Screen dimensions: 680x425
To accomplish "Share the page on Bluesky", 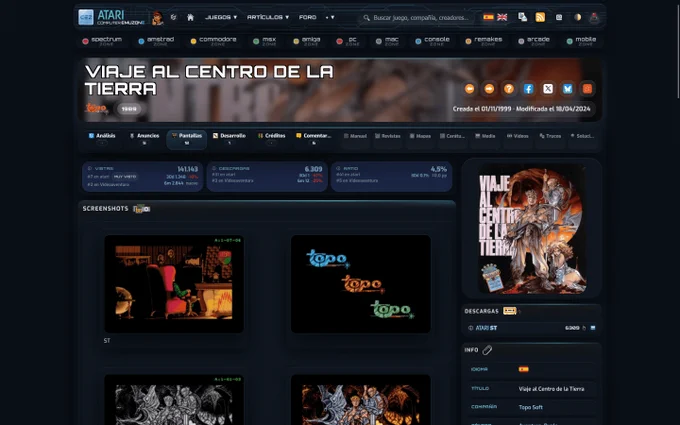I will coord(567,89).
